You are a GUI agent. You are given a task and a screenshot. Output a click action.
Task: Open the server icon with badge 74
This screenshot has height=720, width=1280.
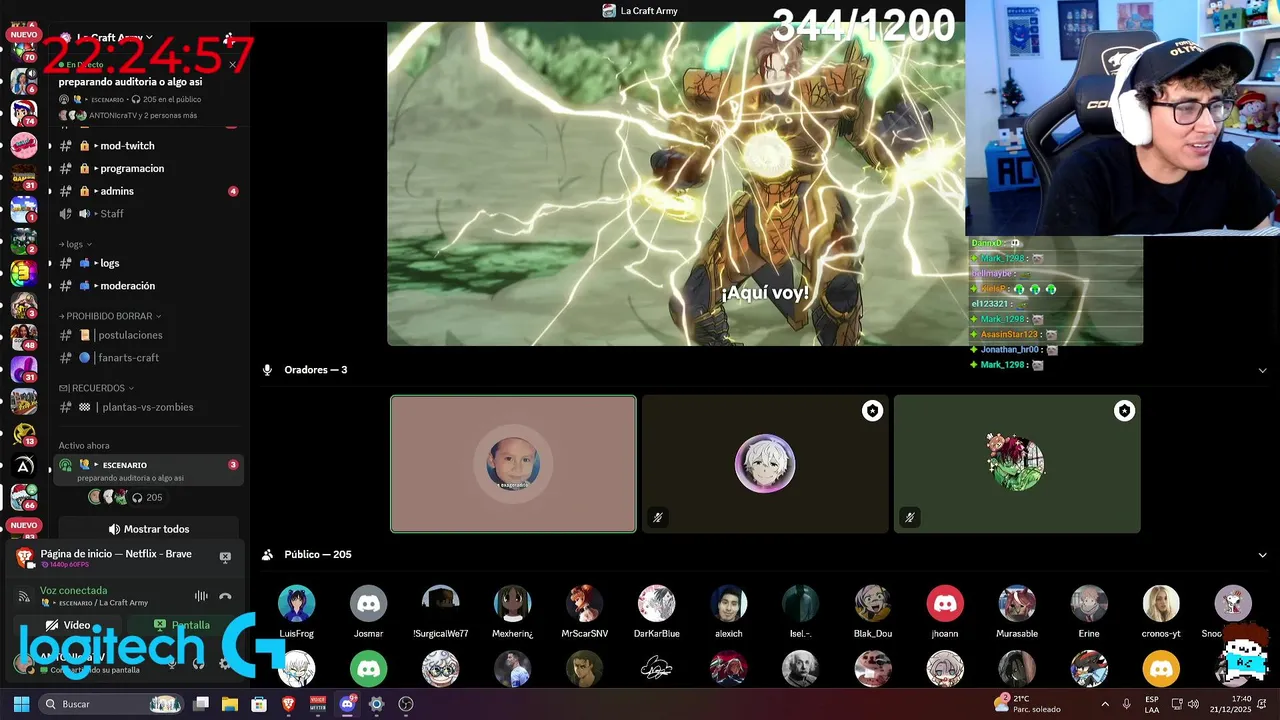tap(24, 113)
